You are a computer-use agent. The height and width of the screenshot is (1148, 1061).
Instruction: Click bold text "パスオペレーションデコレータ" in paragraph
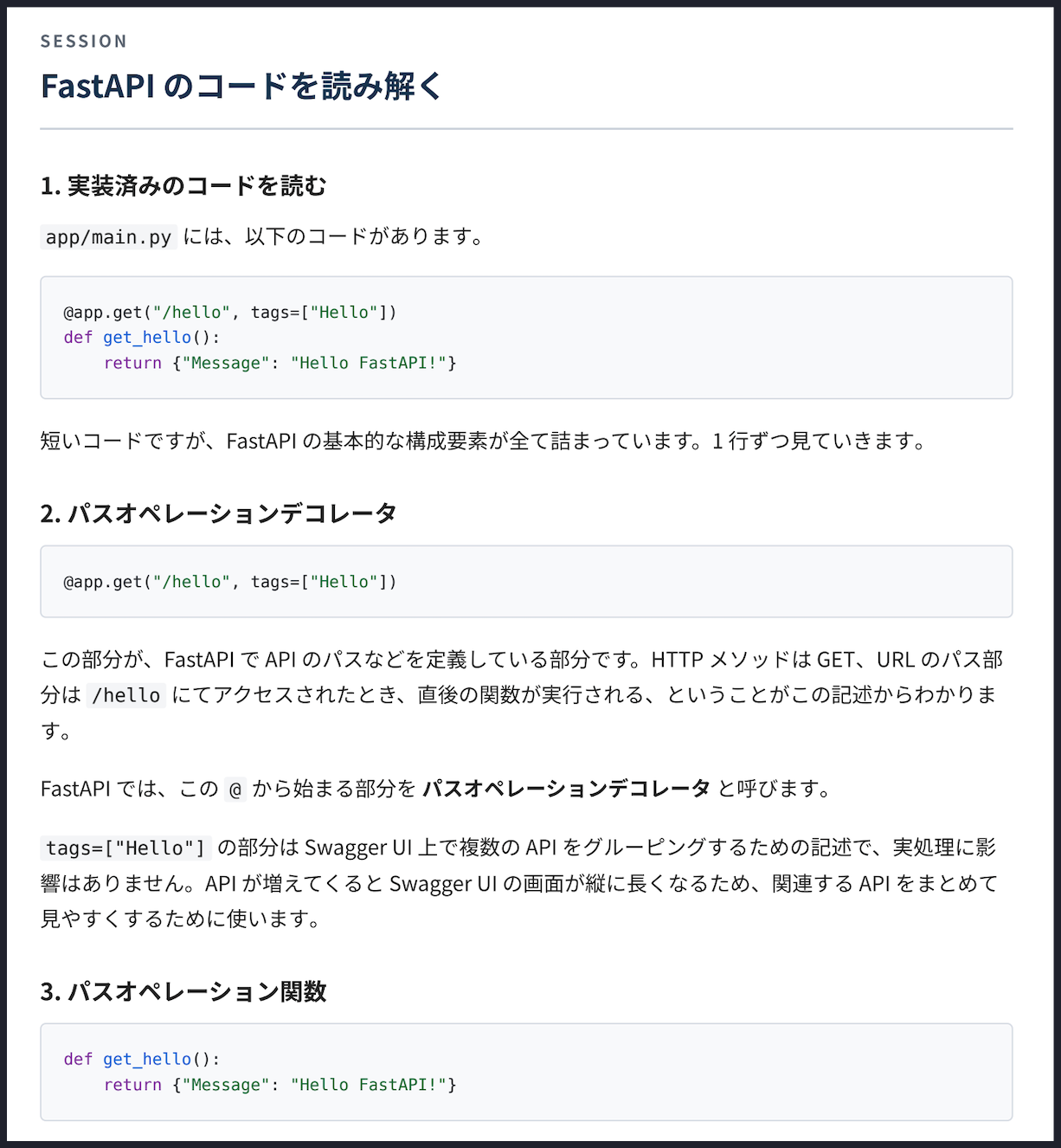coord(566,789)
